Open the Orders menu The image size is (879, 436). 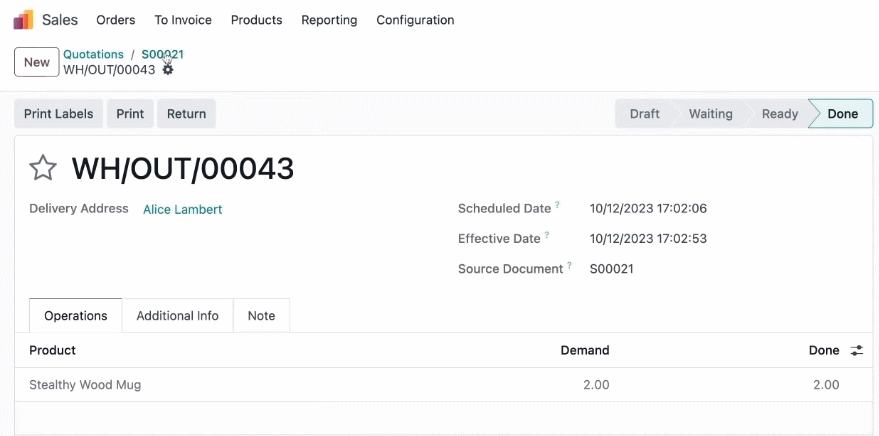115,20
